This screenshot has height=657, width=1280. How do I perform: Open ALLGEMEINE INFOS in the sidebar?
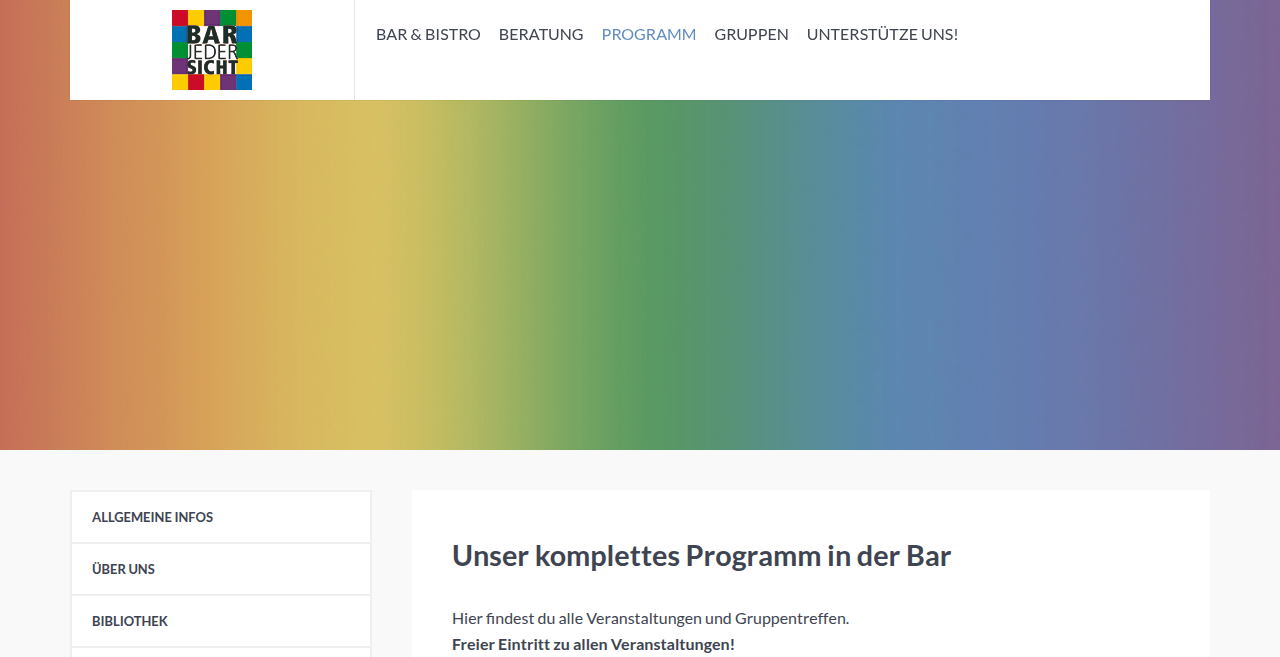point(221,517)
